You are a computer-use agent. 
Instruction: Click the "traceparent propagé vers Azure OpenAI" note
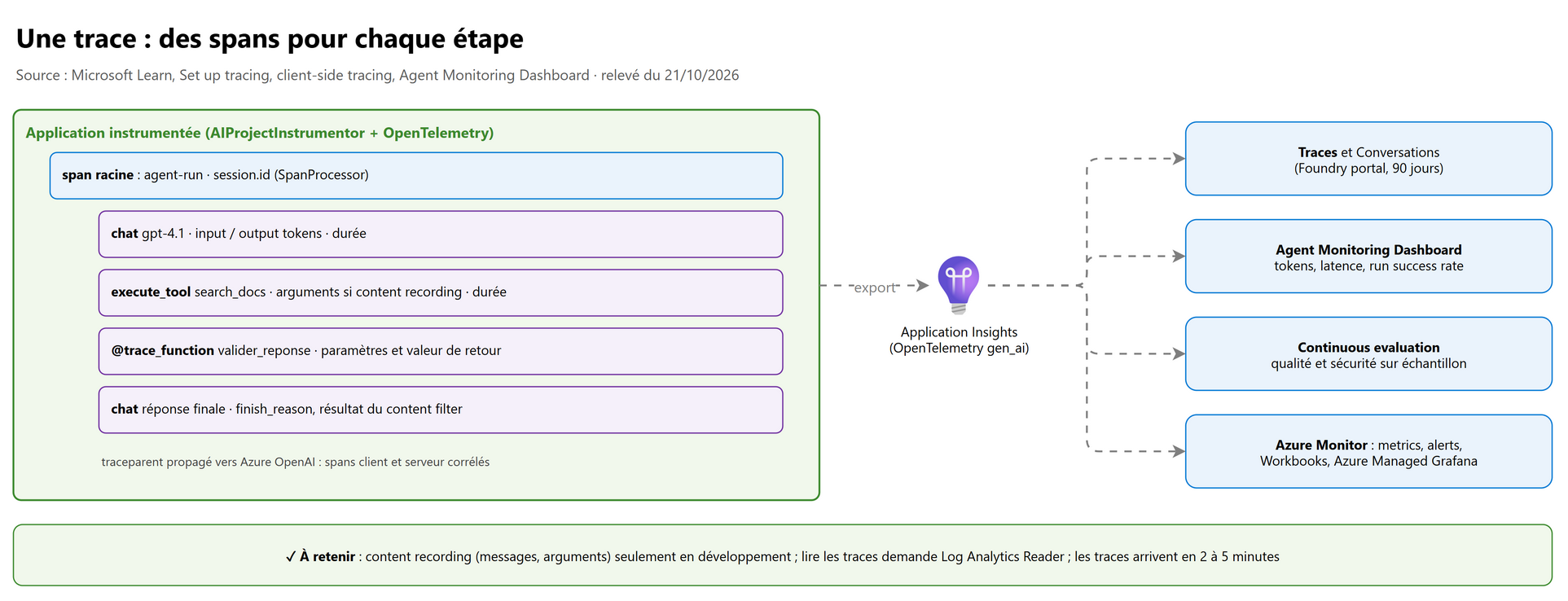coord(296,462)
